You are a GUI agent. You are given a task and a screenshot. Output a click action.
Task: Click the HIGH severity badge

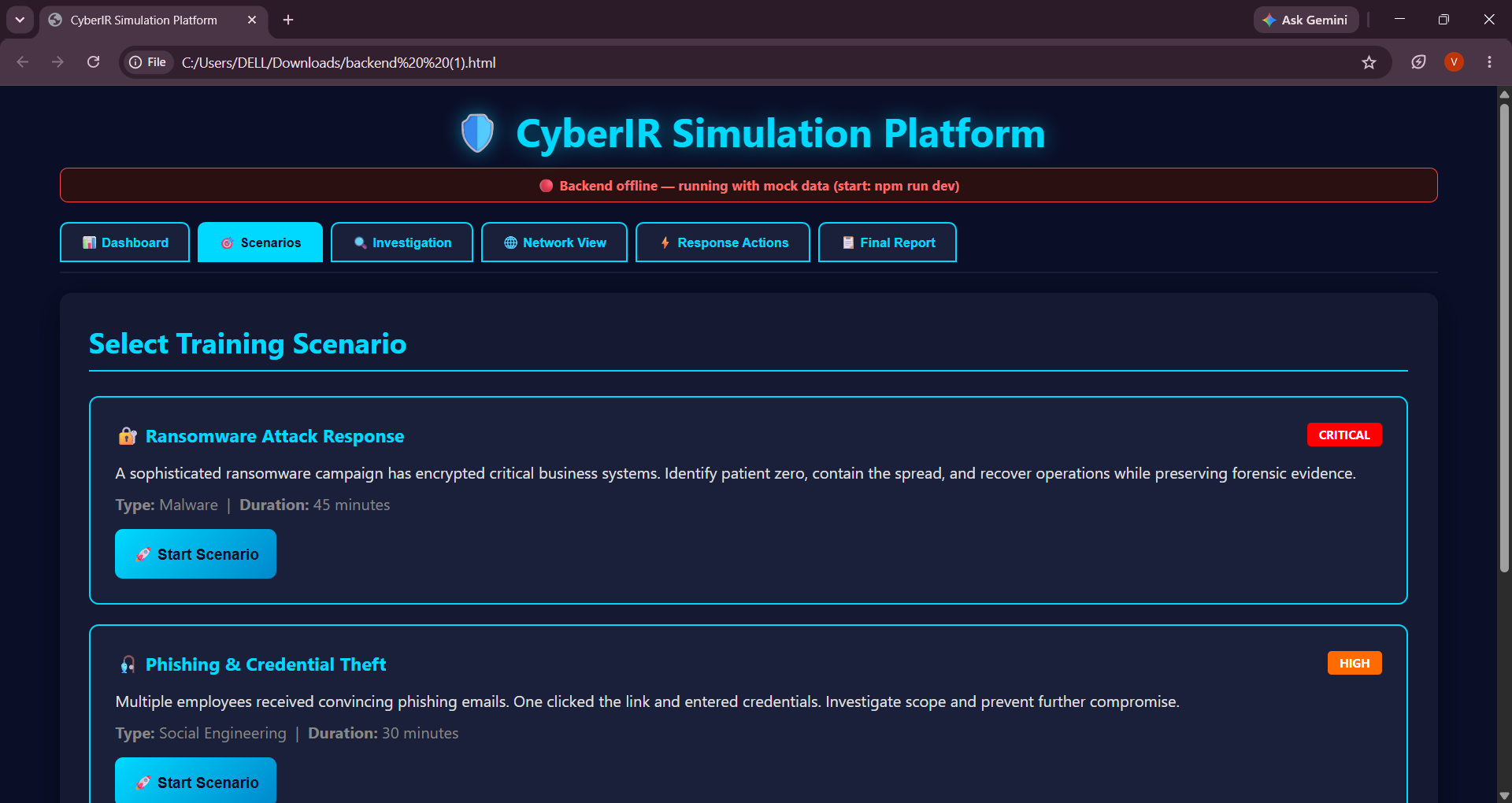pyautogui.click(x=1354, y=664)
